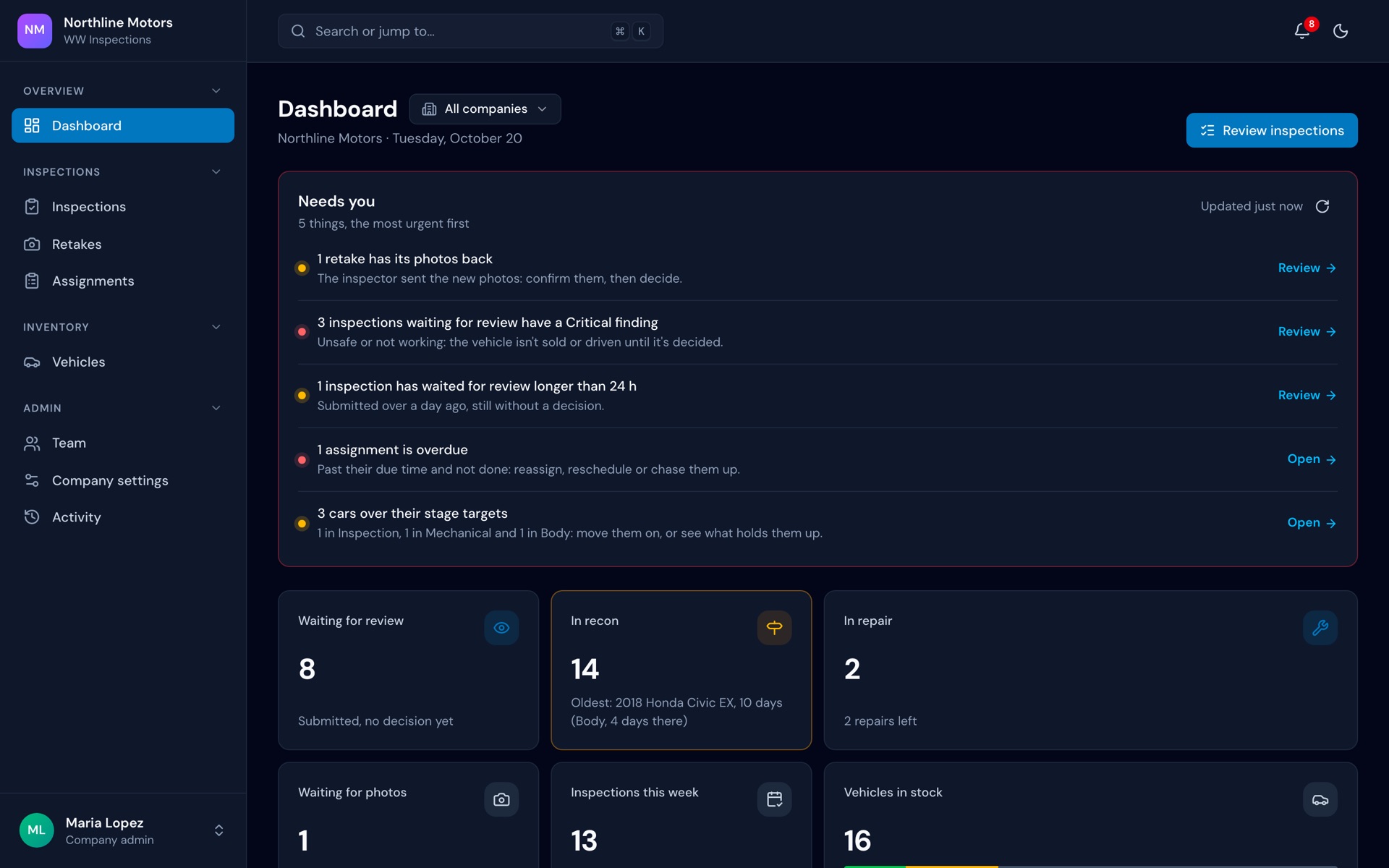1389x868 pixels.
Task: Open Activity in the sidebar
Action: (123, 518)
